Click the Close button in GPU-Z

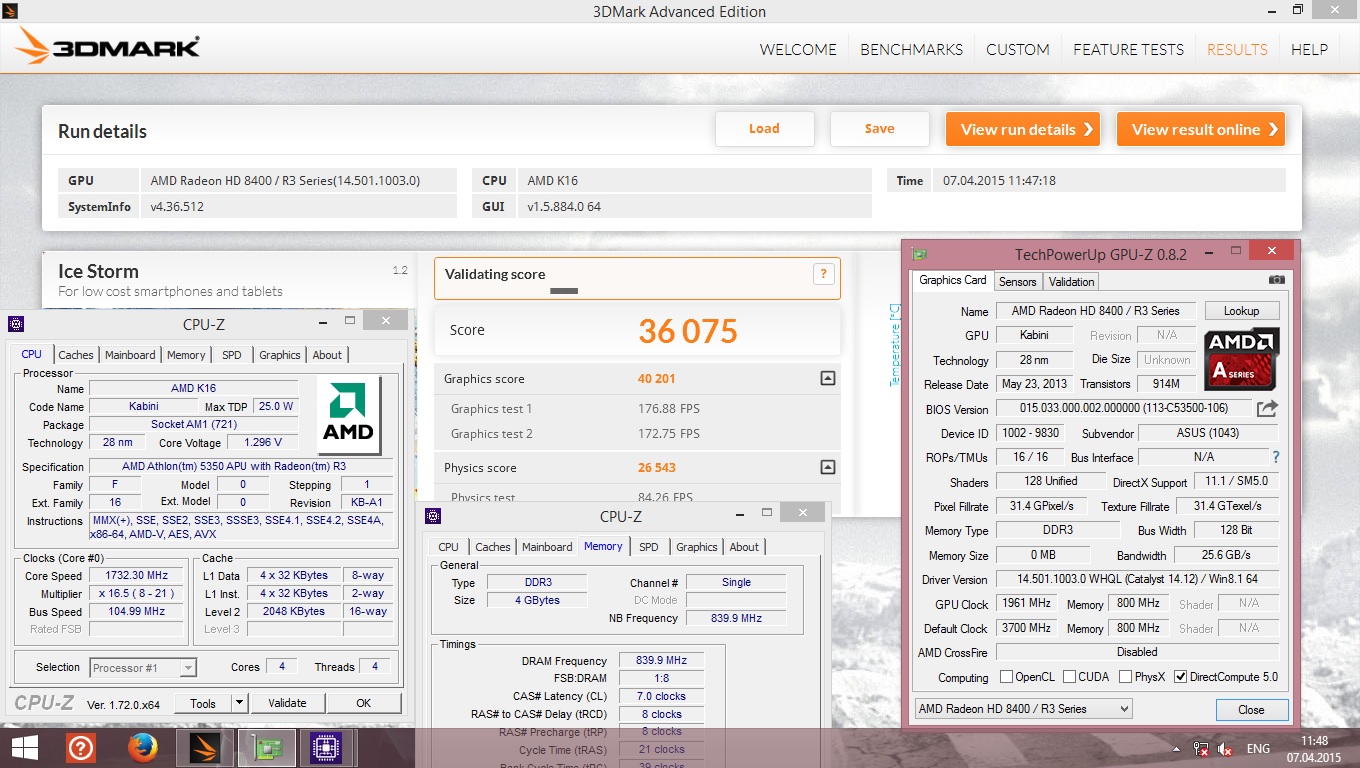tap(1251, 709)
